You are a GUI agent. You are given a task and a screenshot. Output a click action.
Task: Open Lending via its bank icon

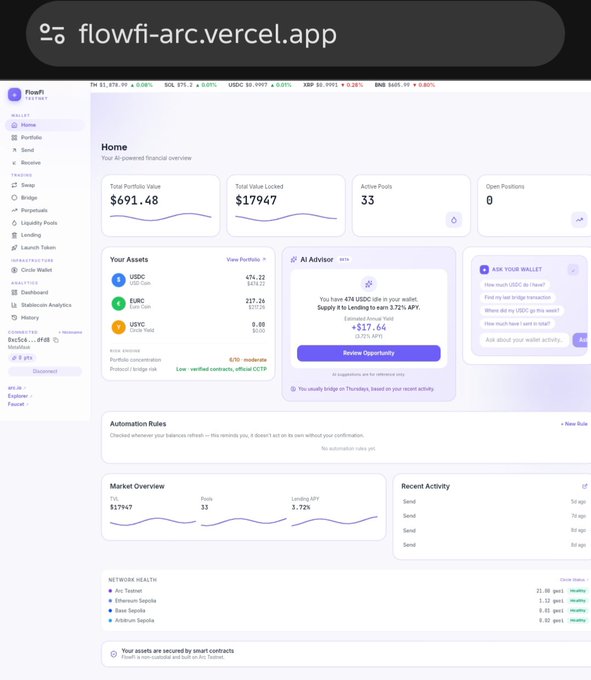(14, 235)
